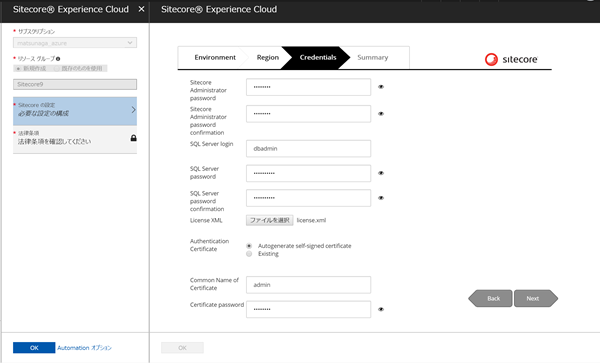Open the Automation オプション link
The width and height of the screenshot is (600, 363).
pyautogui.click(x=85, y=348)
